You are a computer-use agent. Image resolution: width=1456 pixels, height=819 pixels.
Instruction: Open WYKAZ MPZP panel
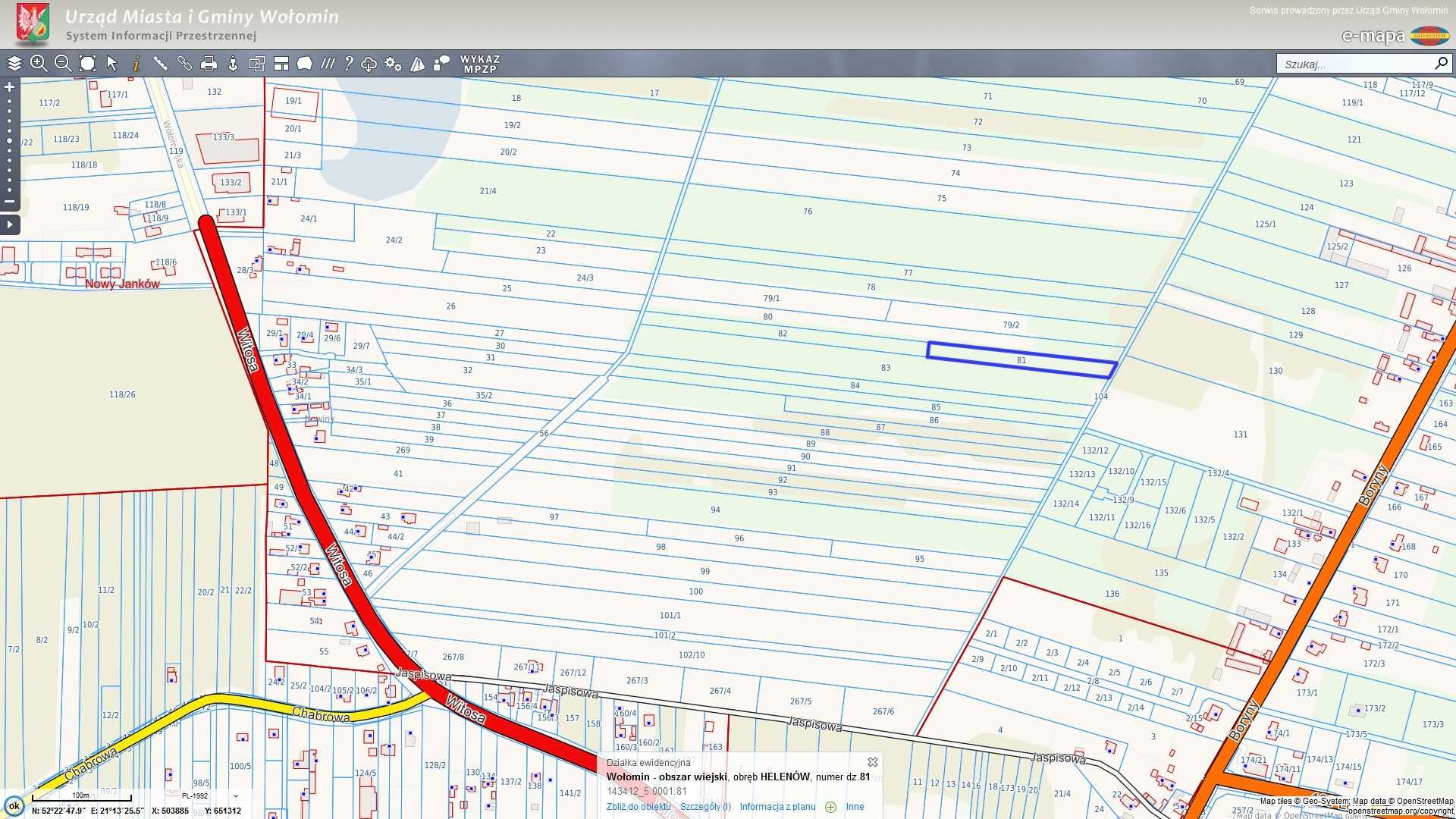479,64
